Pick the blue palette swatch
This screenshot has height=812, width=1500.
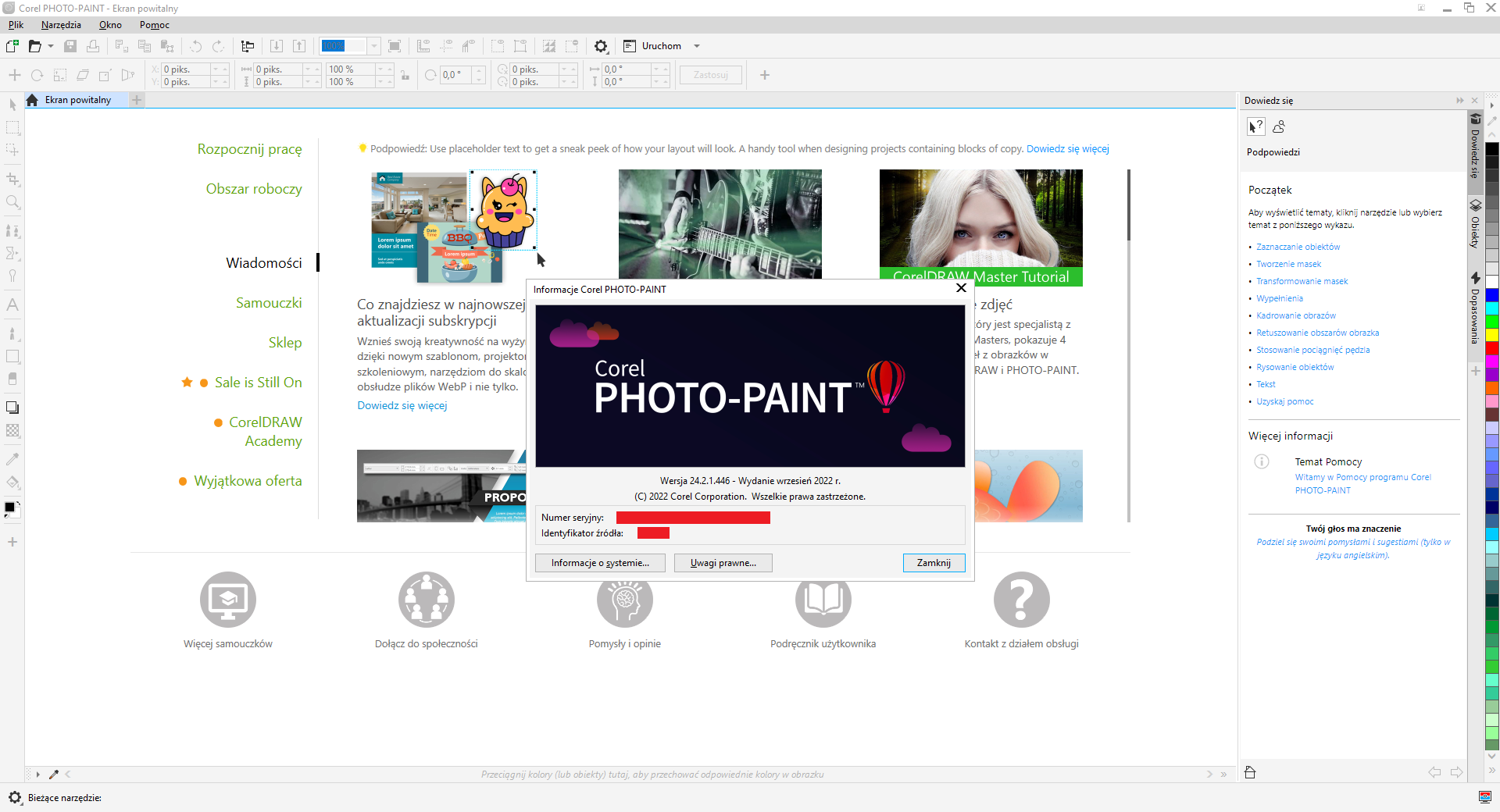coord(1492,295)
